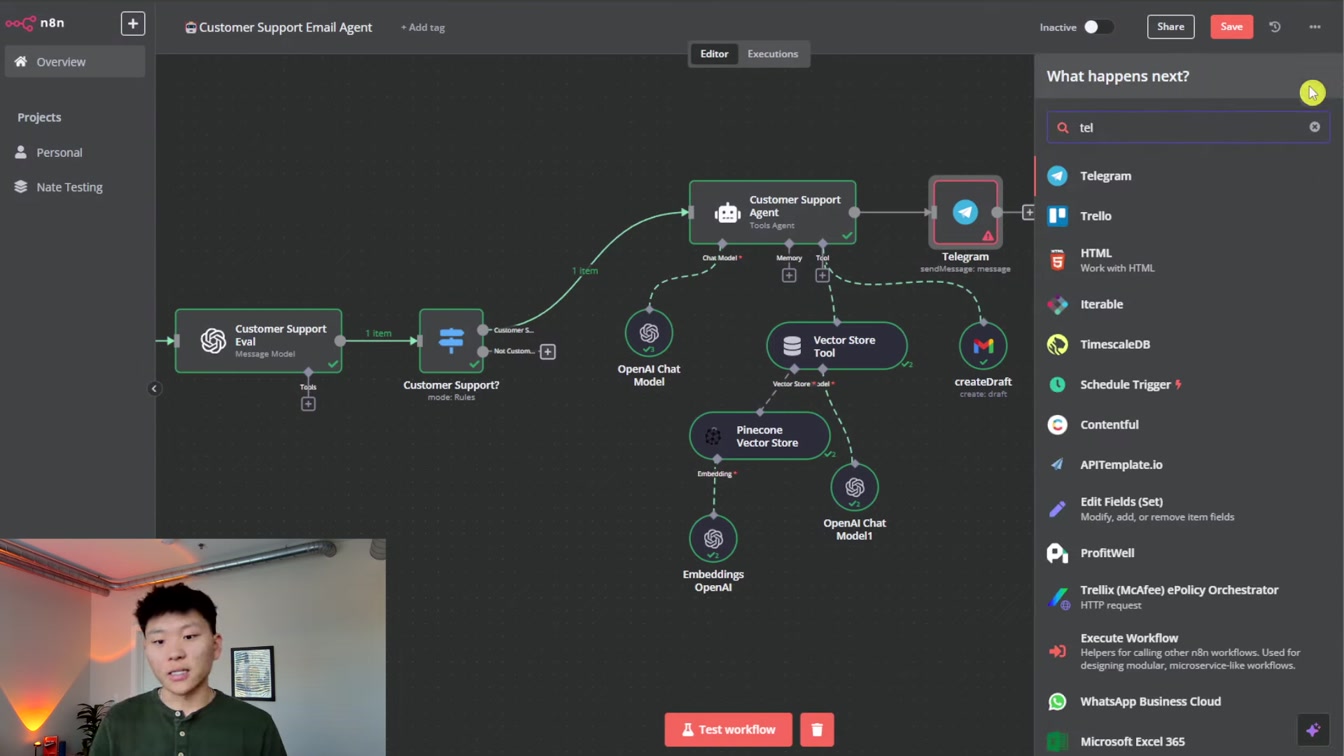
Task: Open the Overview home page
Action: tap(75, 62)
